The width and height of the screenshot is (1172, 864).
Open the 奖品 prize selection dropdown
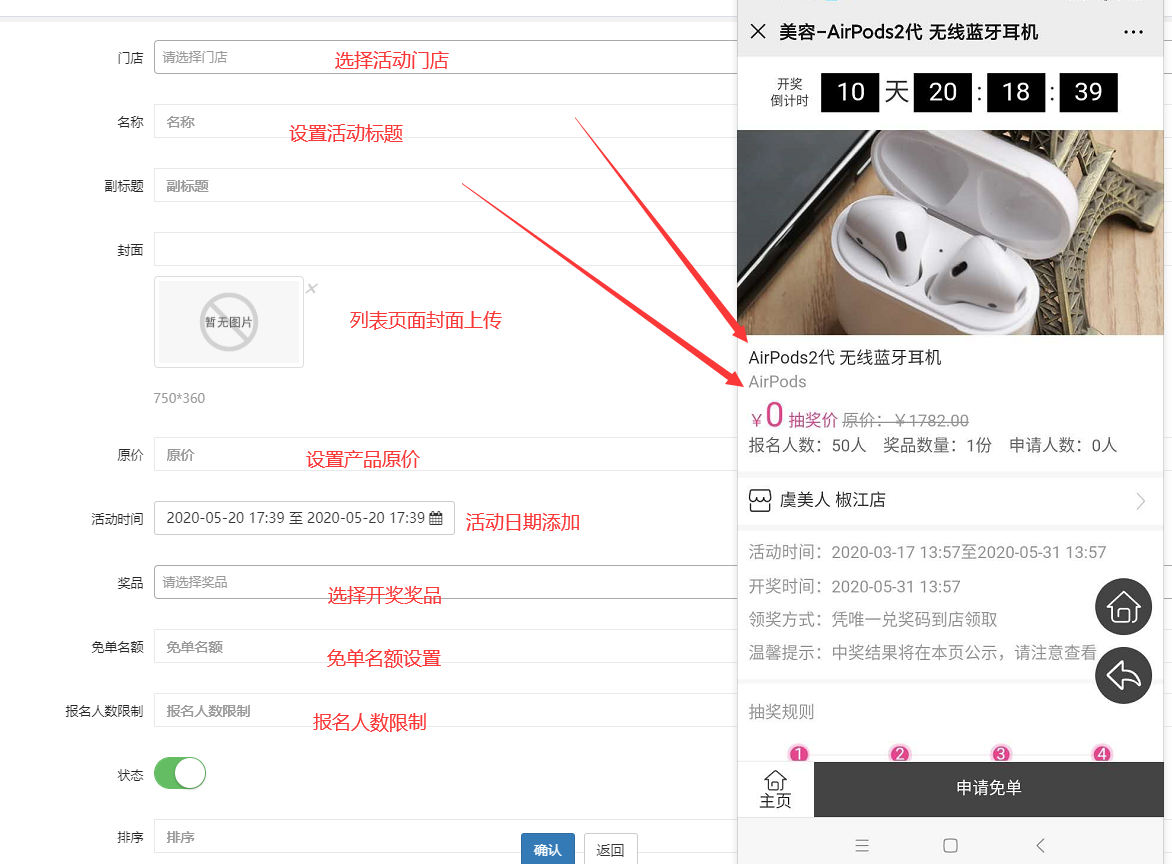coord(445,581)
